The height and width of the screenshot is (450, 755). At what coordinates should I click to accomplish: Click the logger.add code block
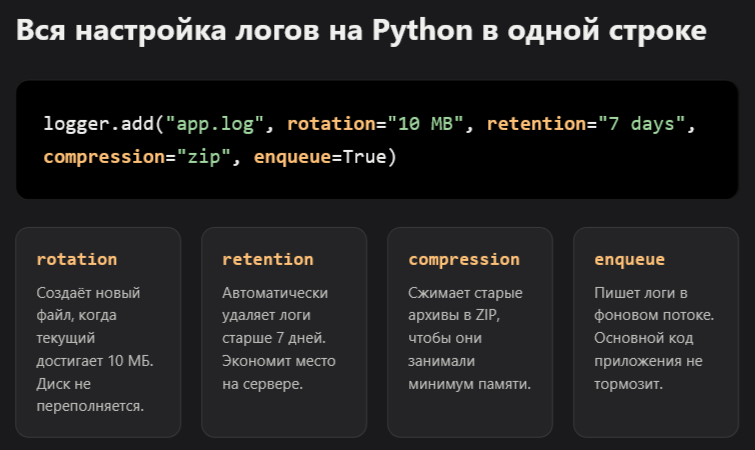click(x=377, y=140)
